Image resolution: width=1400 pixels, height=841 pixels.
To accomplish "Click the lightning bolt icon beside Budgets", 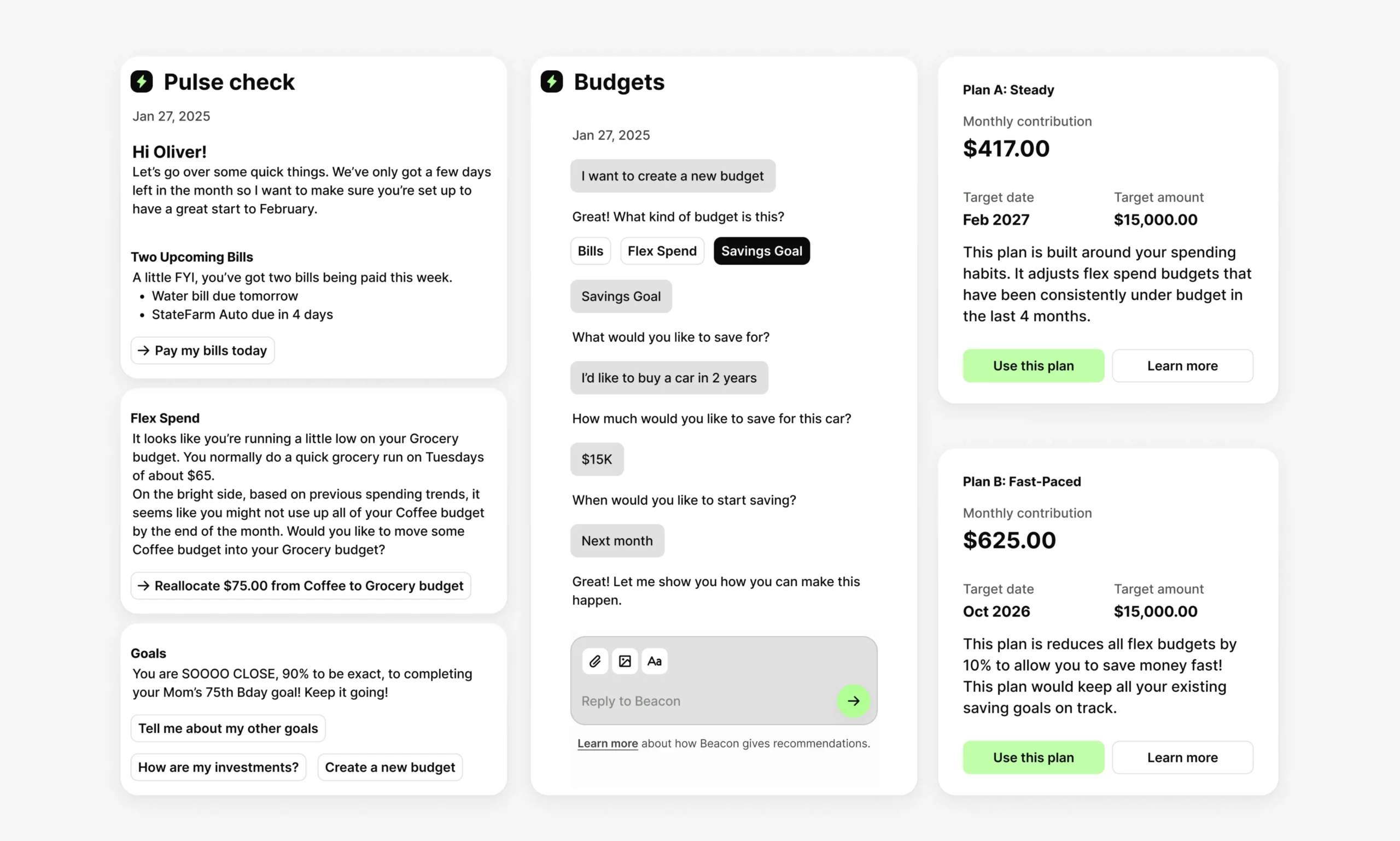I will [x=551, y=81].
